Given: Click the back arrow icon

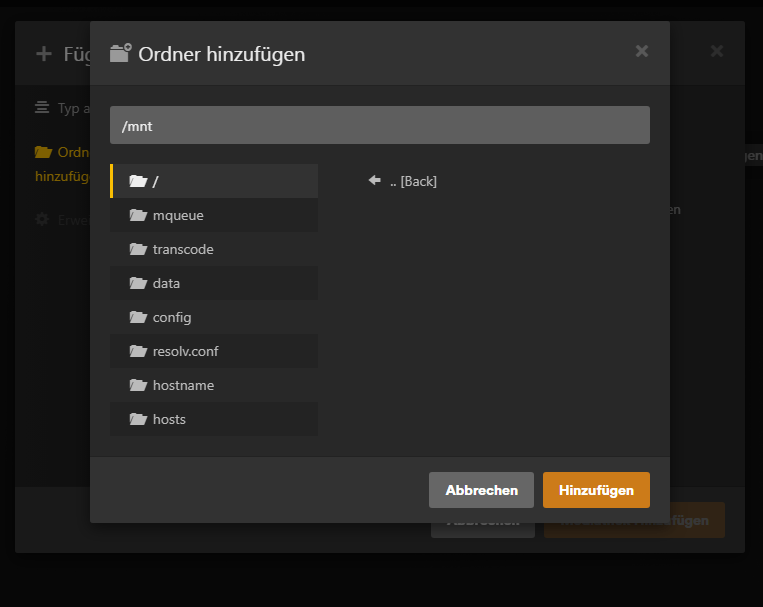Looking at the screenshot, I should coord(375,181).
